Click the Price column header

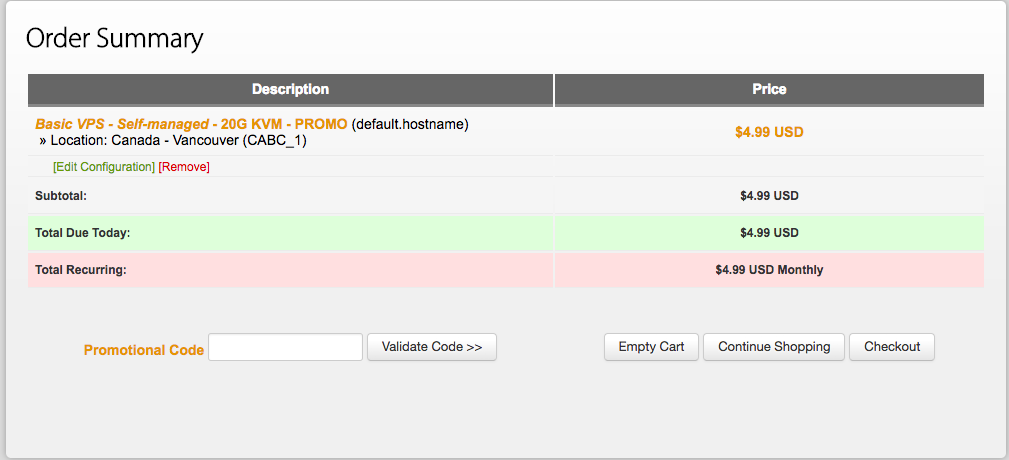769,90
